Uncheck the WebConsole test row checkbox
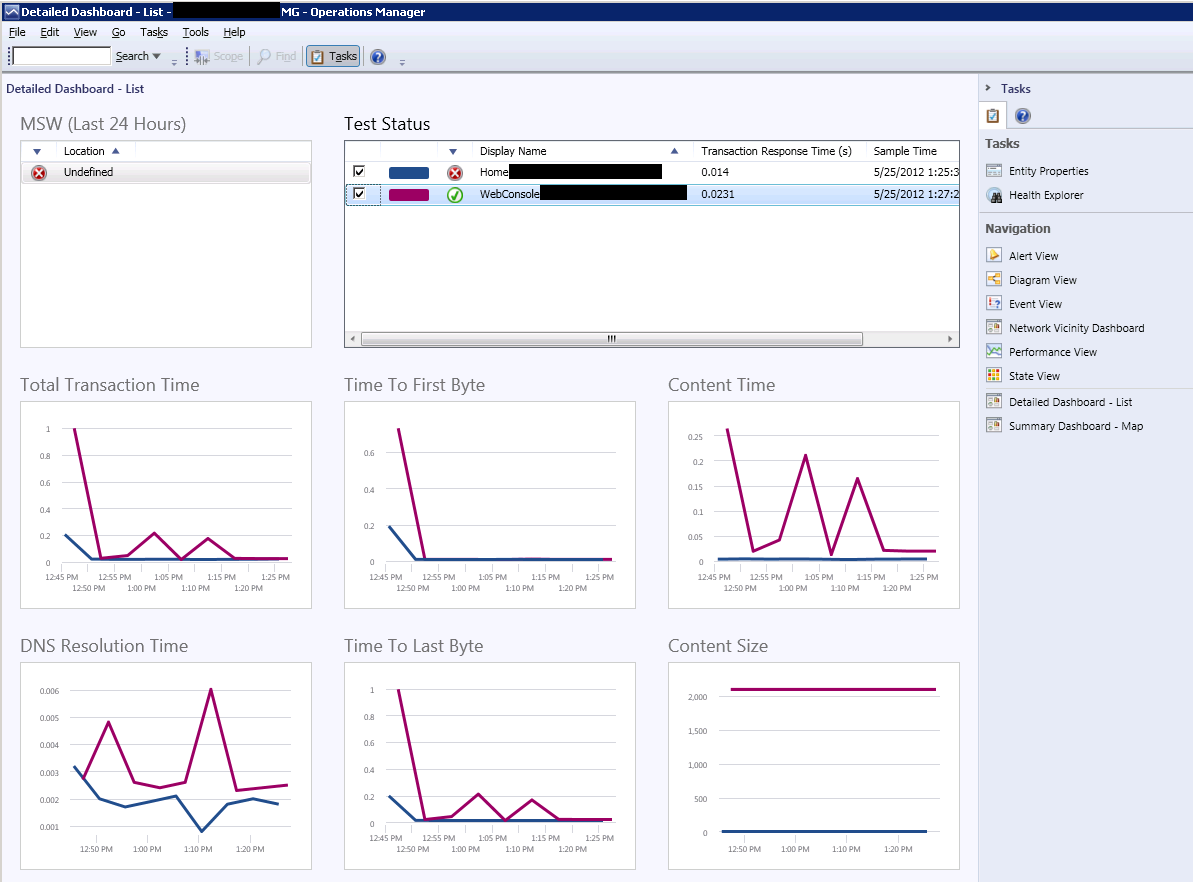Viewport: 1193px width, 882px height. coord(359,193)
